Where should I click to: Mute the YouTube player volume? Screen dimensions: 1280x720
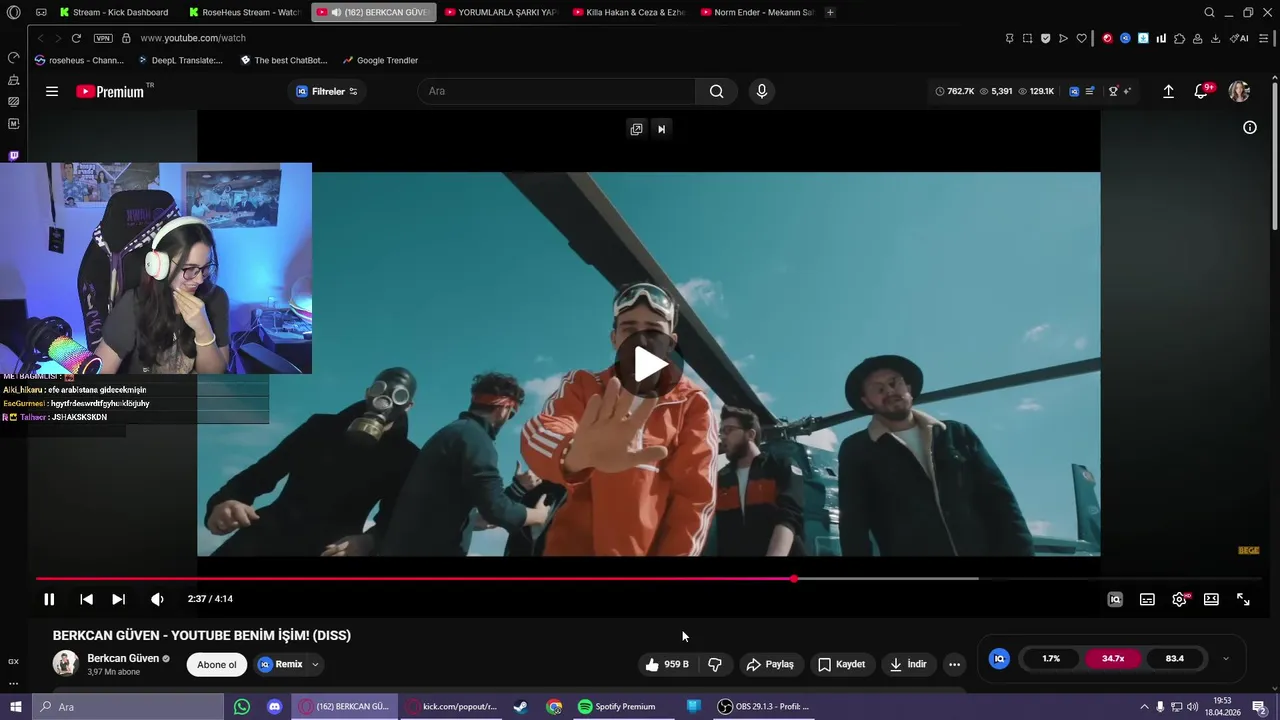click(x=157, y=599)
